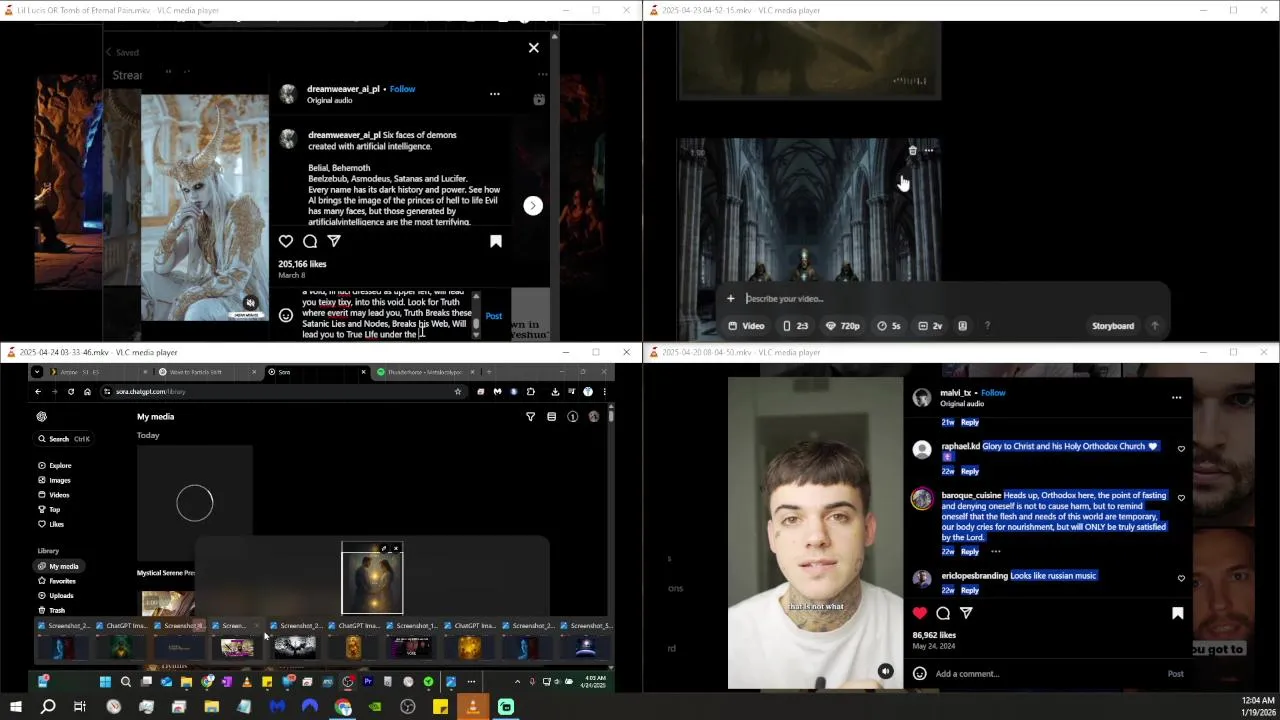Screen dimensions: 1280x720
Task: Focus the Add a comment field
Action: (1045, 674)
